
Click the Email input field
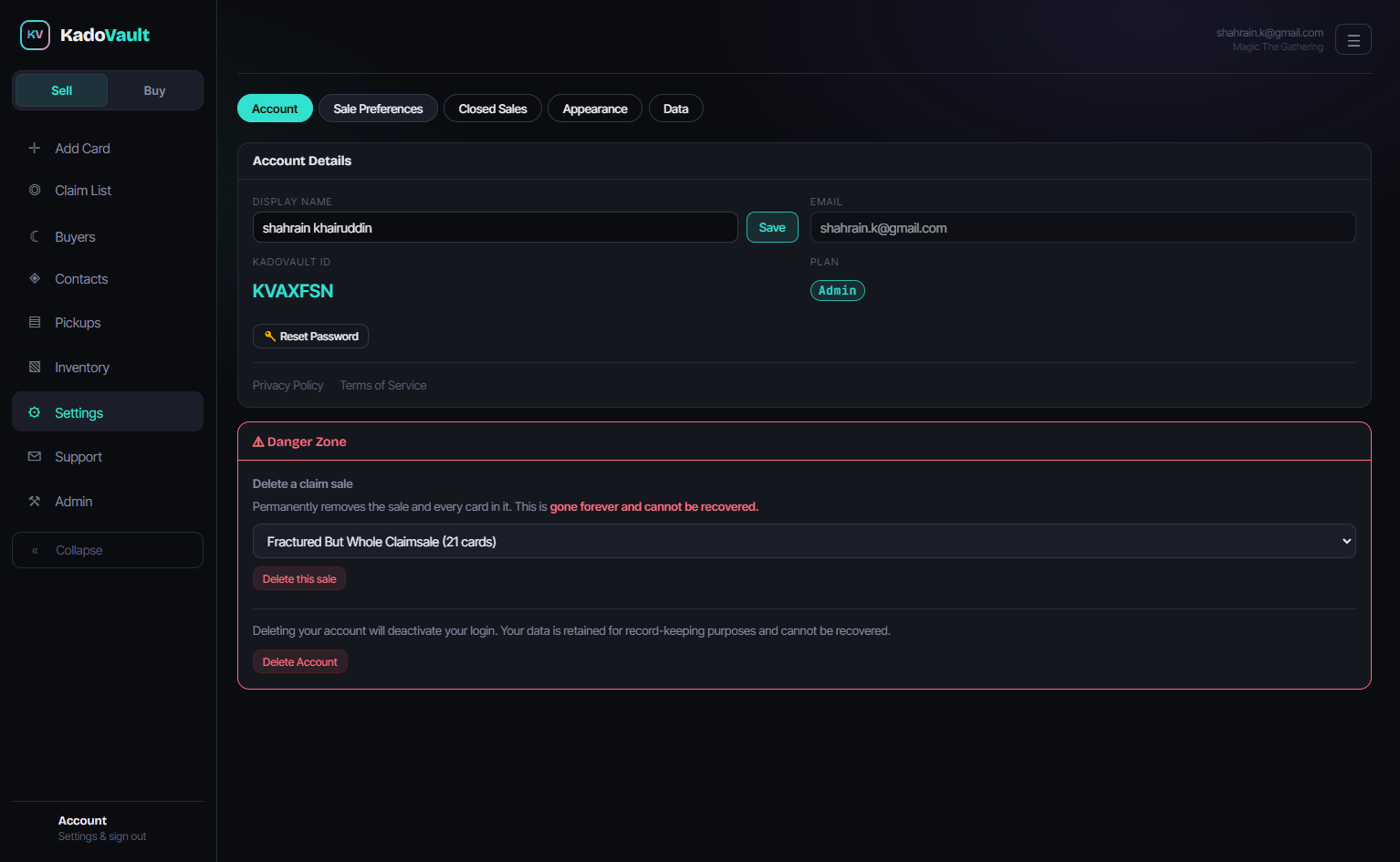(1083, 227)
